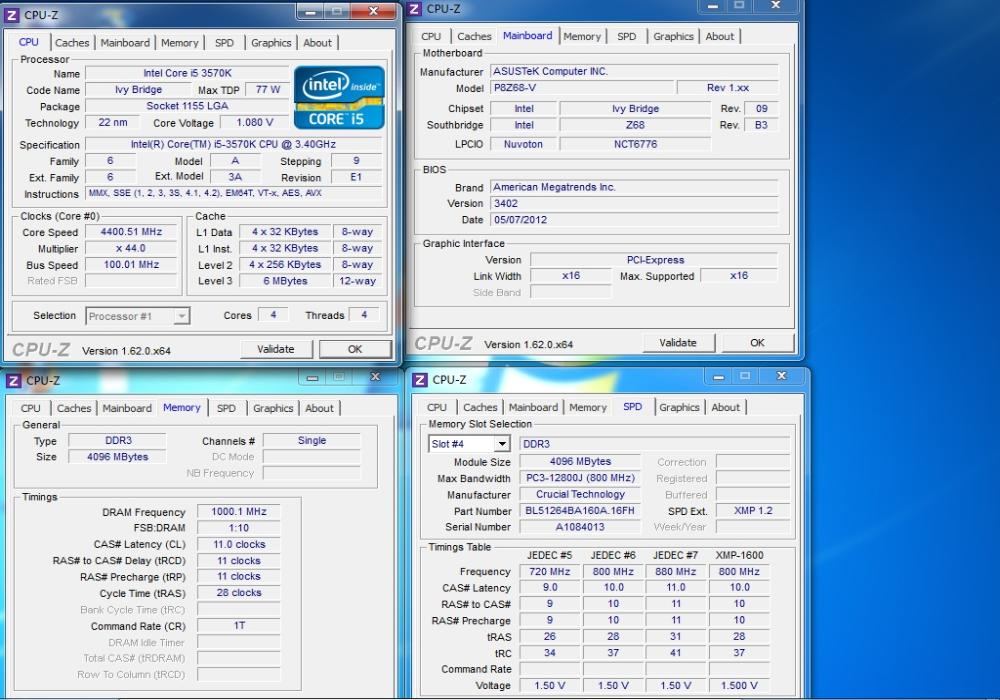1000x700 pixels.
Task: Switch to Memory tab in the CPU window
Action: point(180,43)
